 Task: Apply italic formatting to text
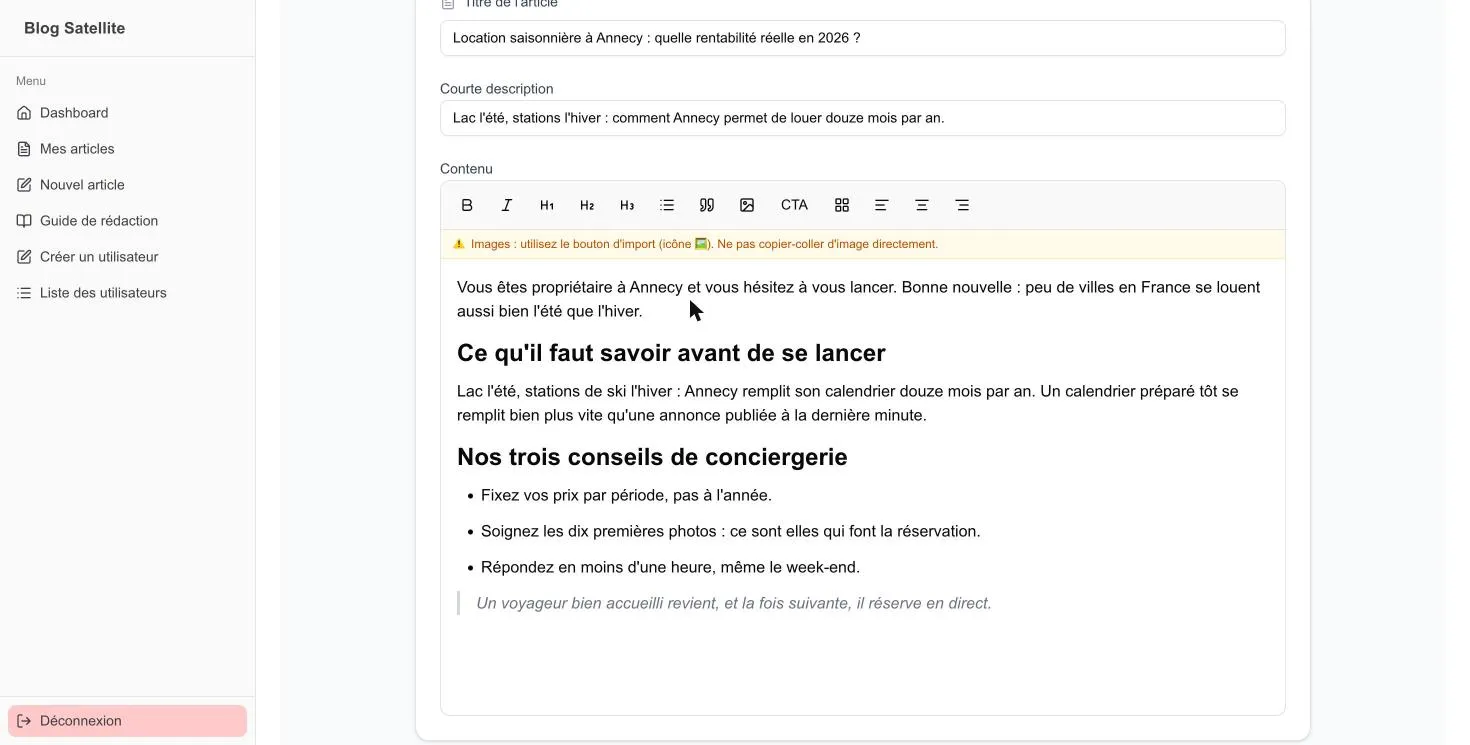[507, 205]
